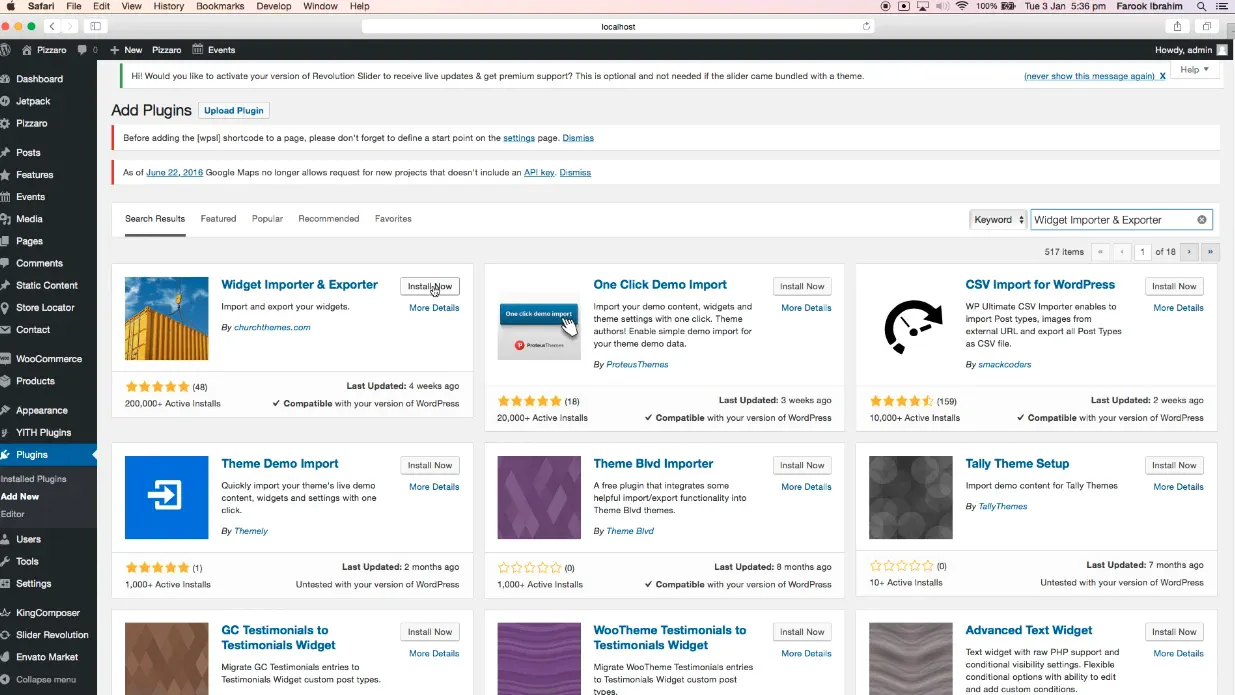Jump to last page of plugin results

click(1210, 252)
